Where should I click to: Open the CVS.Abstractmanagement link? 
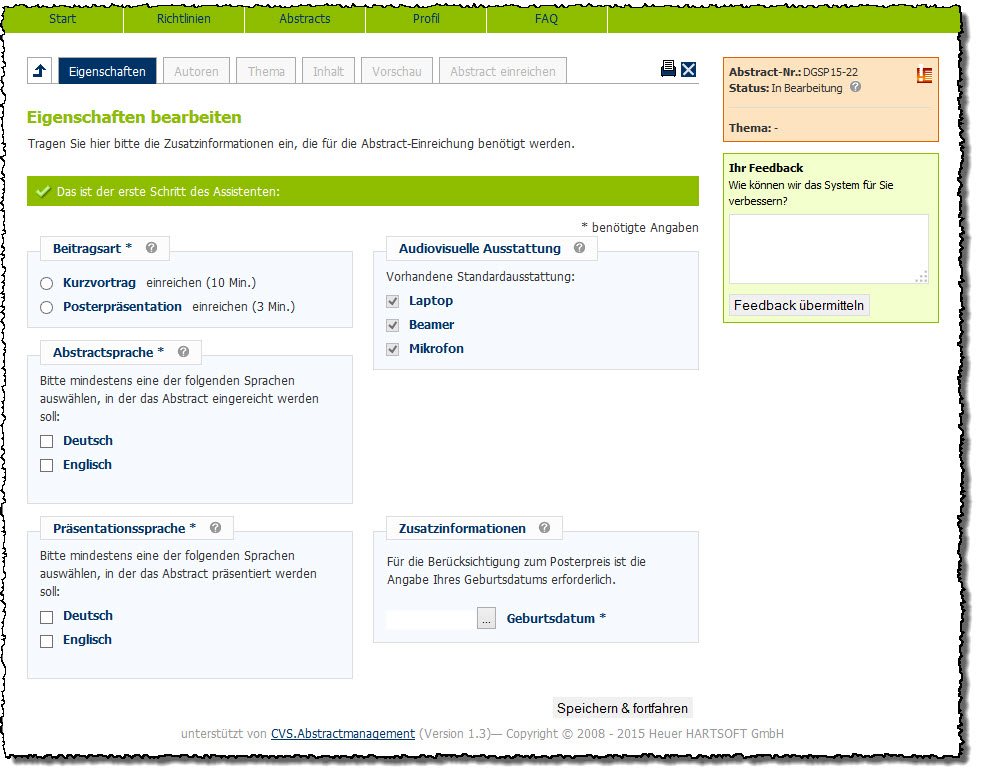(x=342, y=734)
